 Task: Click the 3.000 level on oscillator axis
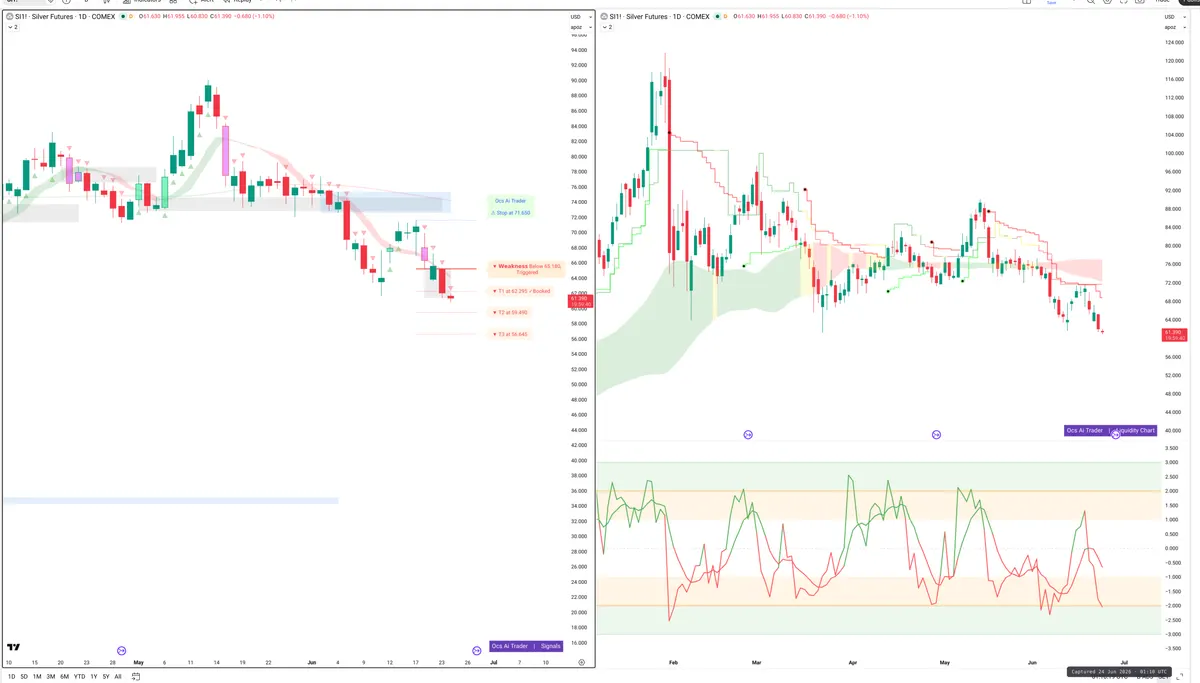pos(1171,462)
